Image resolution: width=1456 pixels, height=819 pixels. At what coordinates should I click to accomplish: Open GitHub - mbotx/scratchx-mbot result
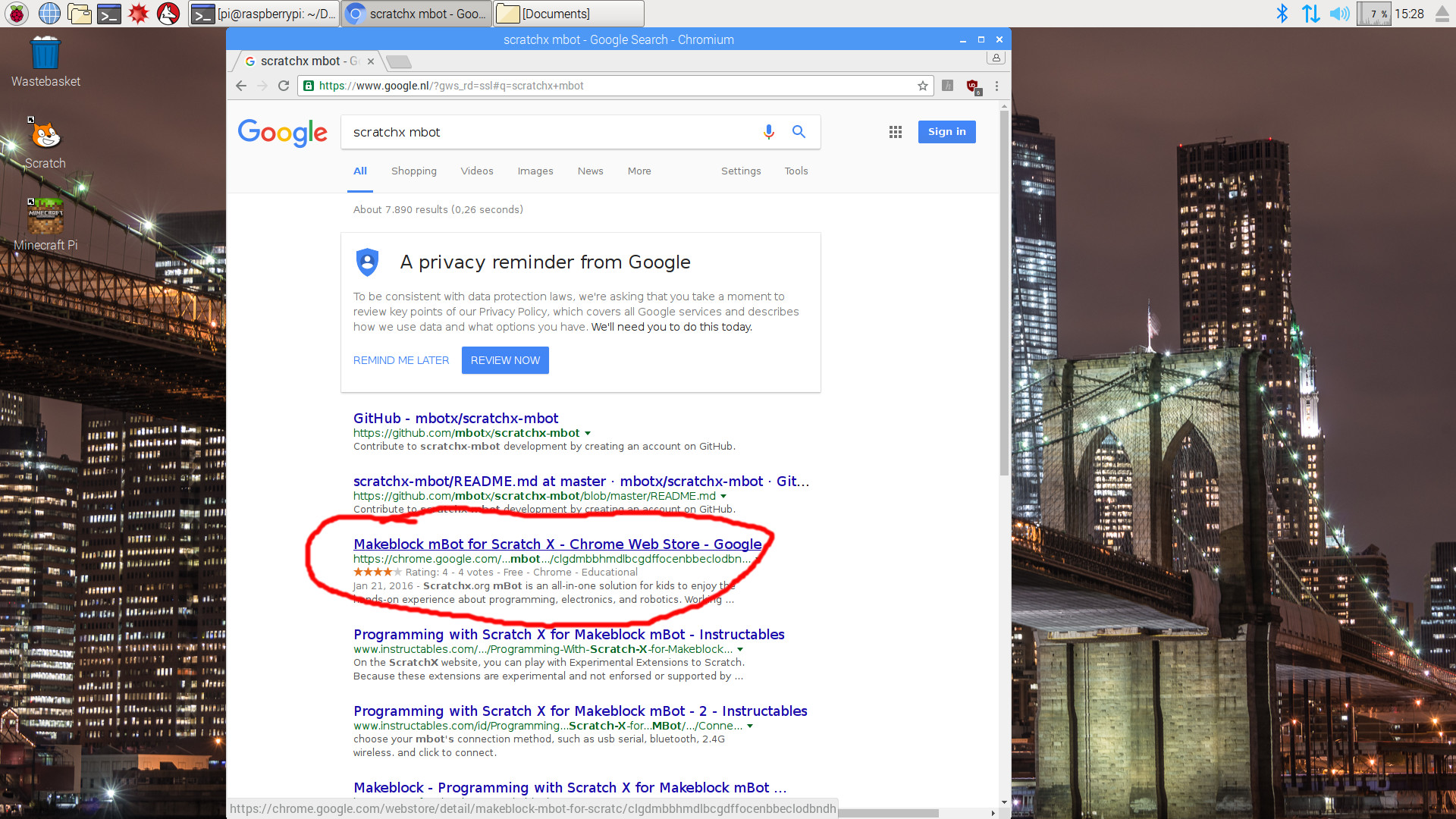456,419
